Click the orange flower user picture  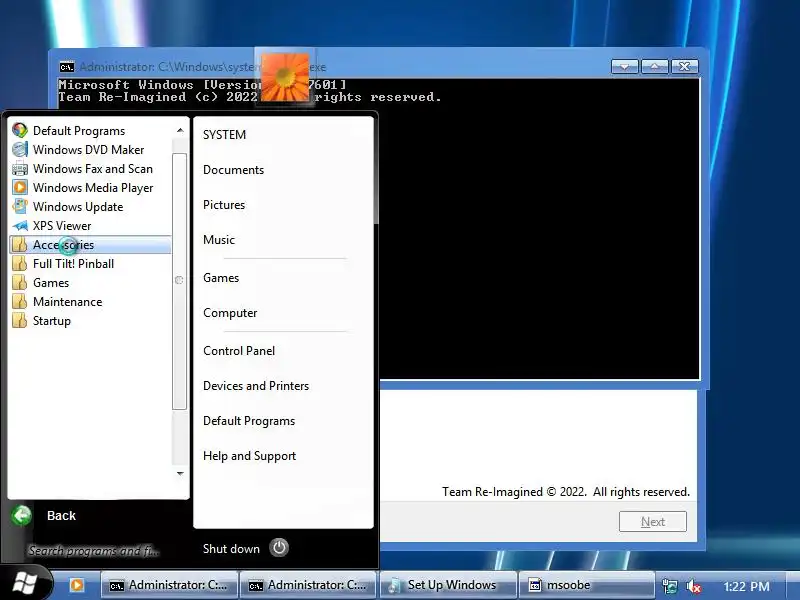285,76
